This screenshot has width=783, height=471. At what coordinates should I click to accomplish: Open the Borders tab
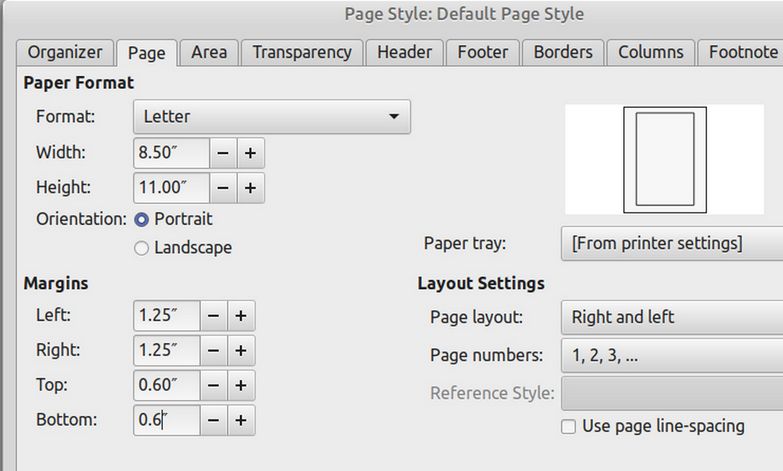[x=563, y=52]
